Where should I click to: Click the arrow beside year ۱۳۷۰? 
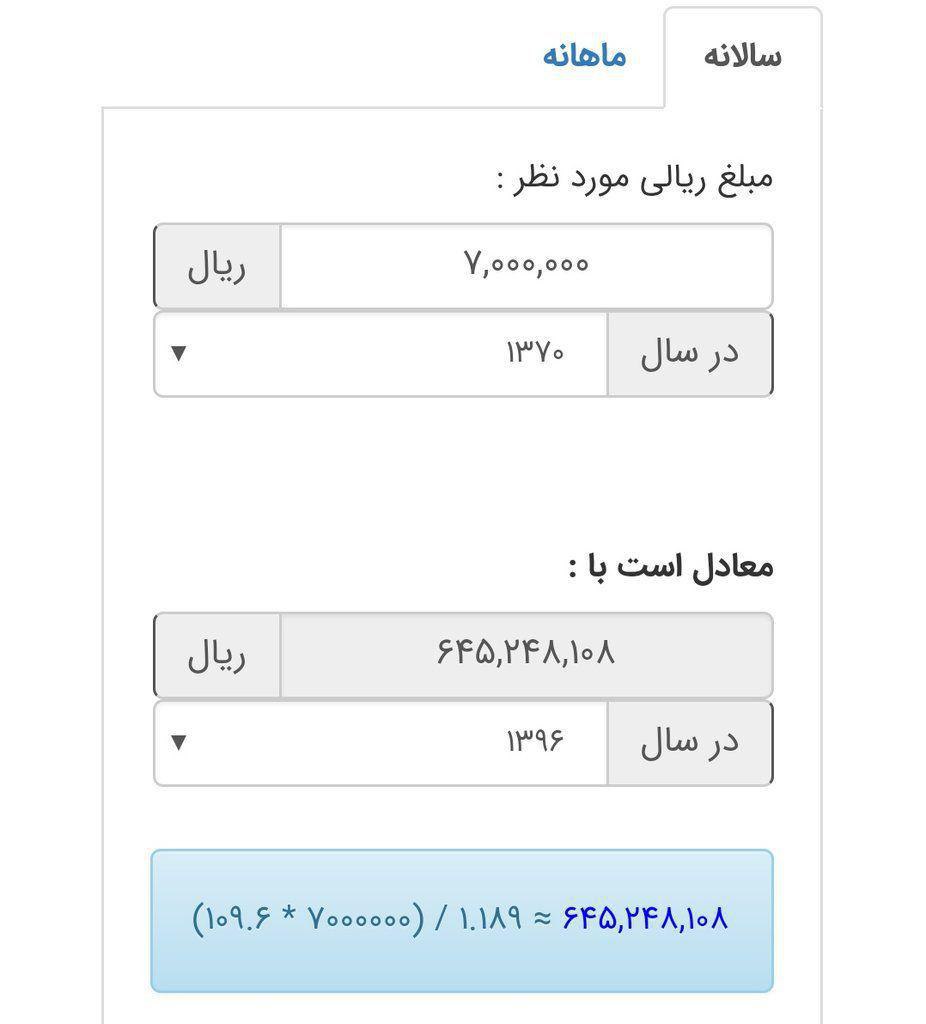[x=179, y=353]
